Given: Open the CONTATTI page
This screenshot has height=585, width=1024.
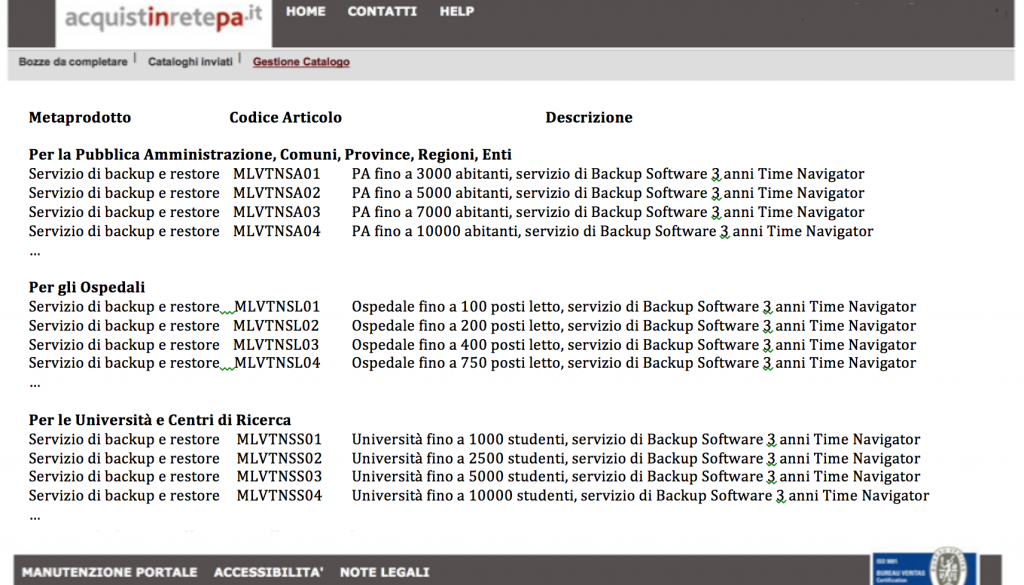Looking at the screenshot, I should tap(382, 12).
